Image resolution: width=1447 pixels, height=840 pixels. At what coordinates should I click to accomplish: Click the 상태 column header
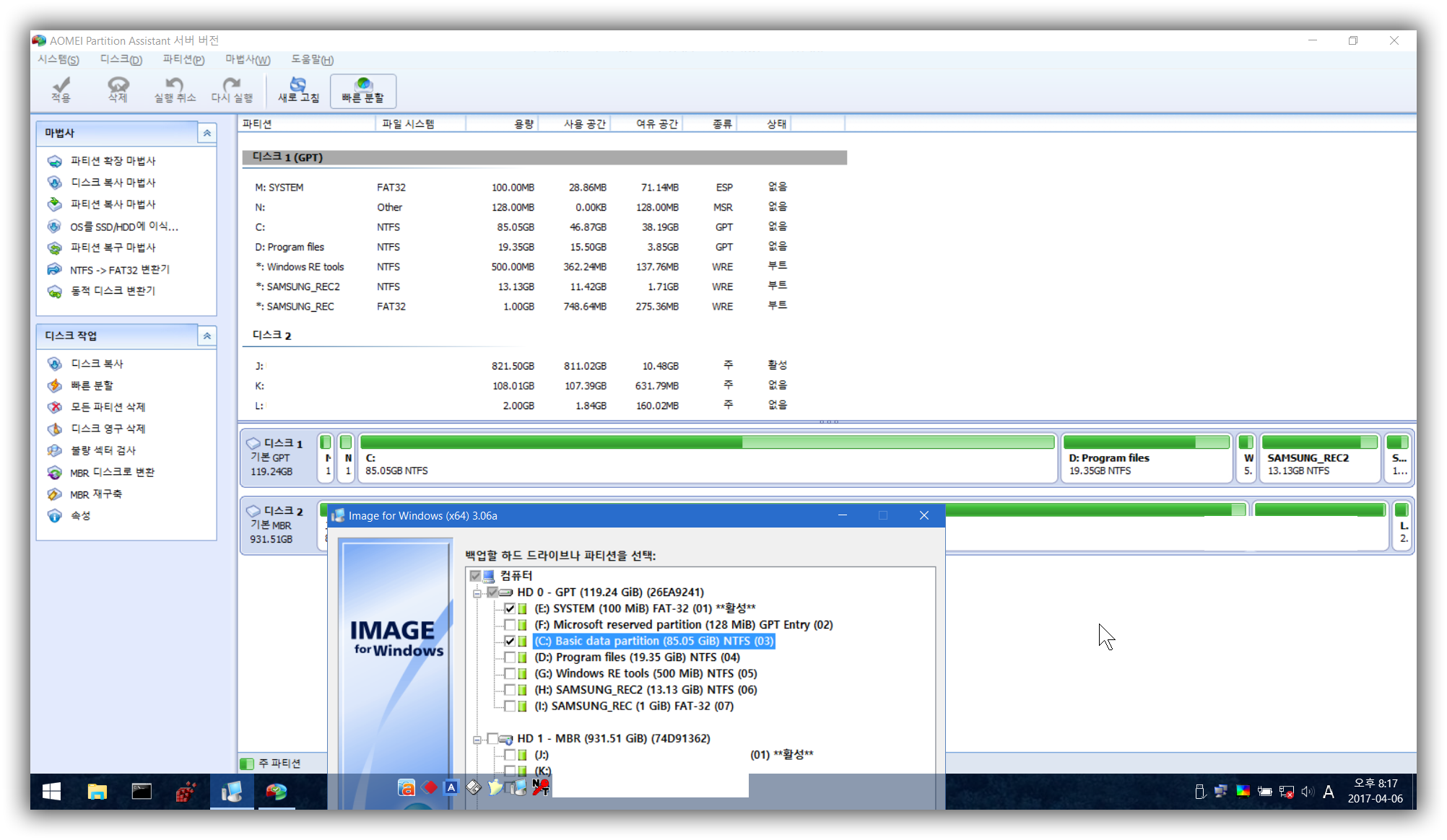click(765, 124)
